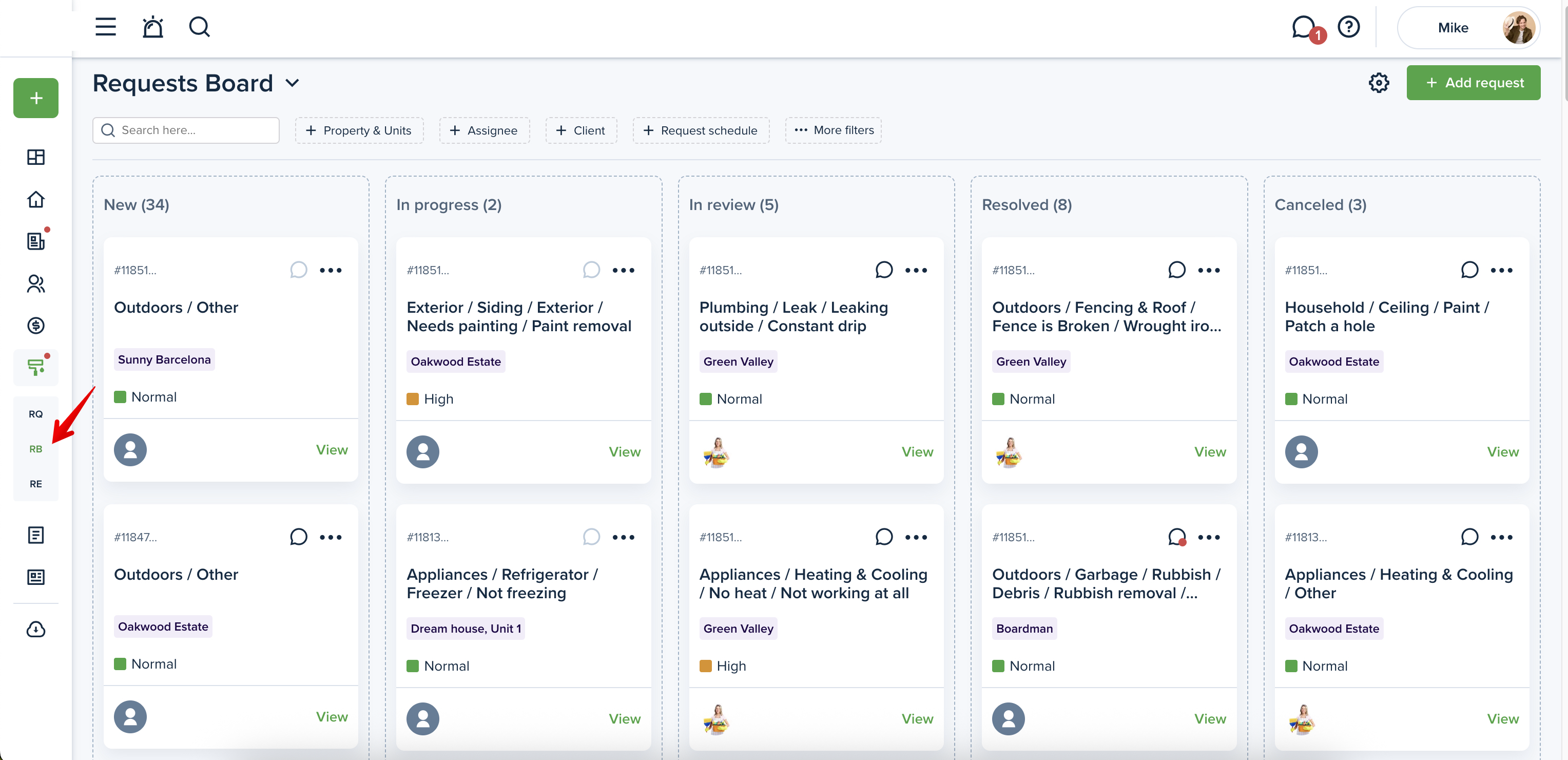Expand the Requests Board title dropdown
Viewport: 1568px width, 760px height.
pos(292,83)
